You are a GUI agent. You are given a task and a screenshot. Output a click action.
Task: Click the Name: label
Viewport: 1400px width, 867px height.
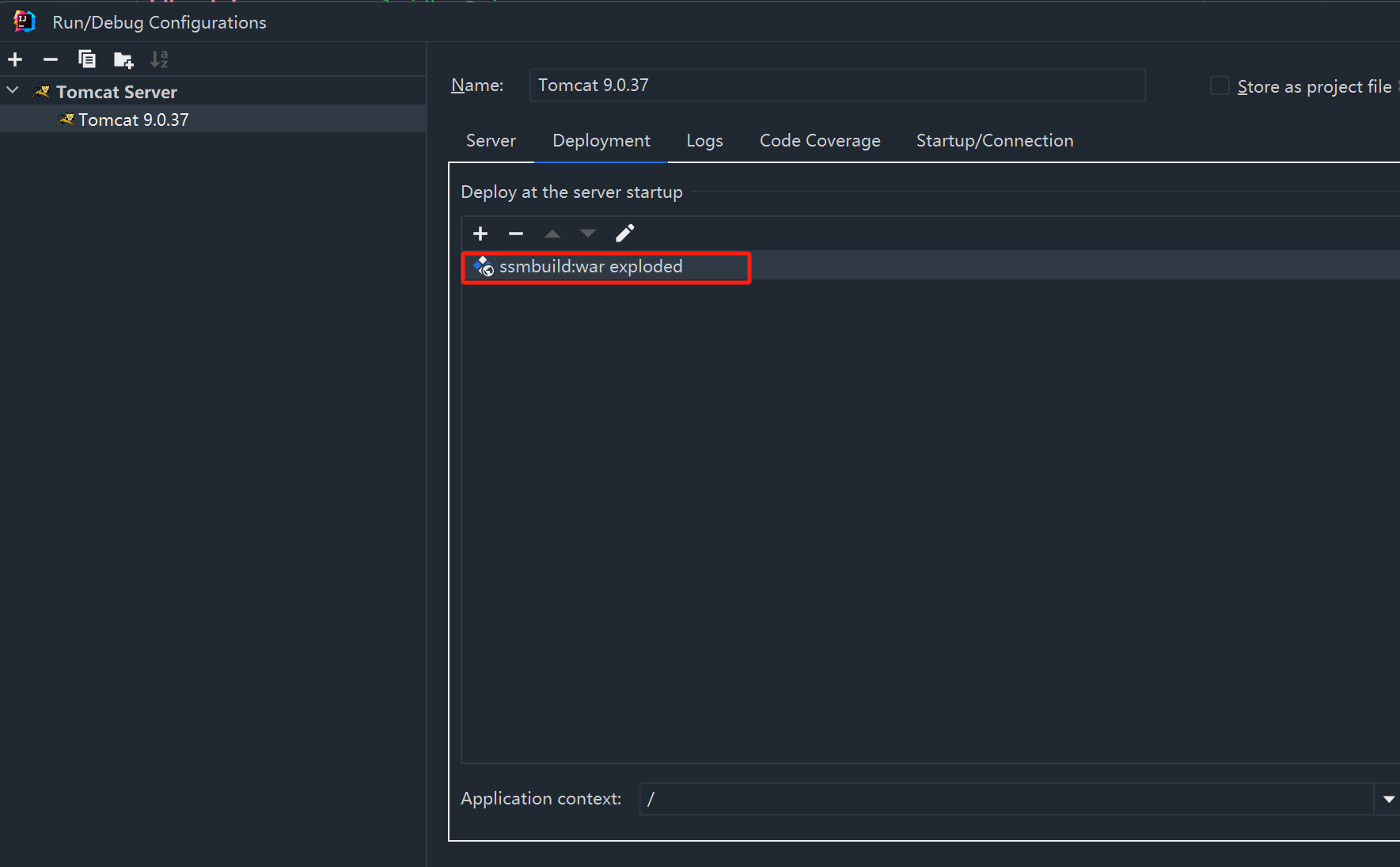tap(477, 86)
